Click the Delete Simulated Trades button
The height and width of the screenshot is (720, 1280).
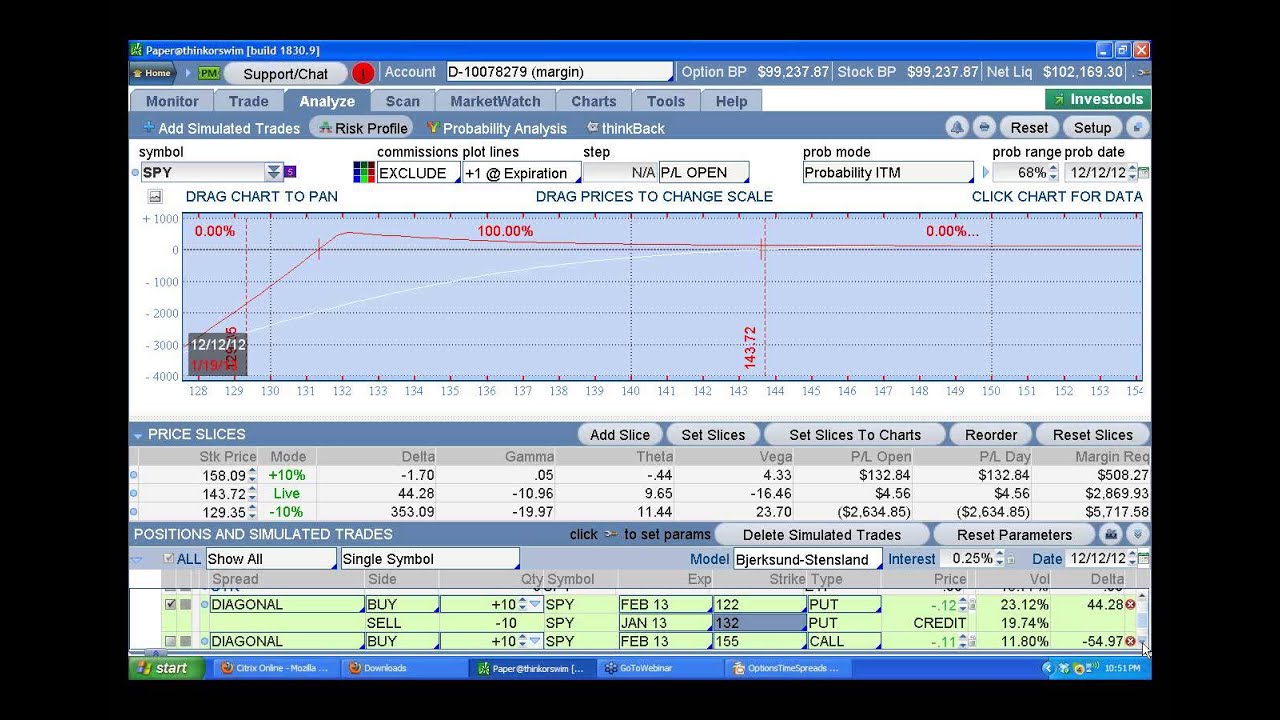click(822, 534)
